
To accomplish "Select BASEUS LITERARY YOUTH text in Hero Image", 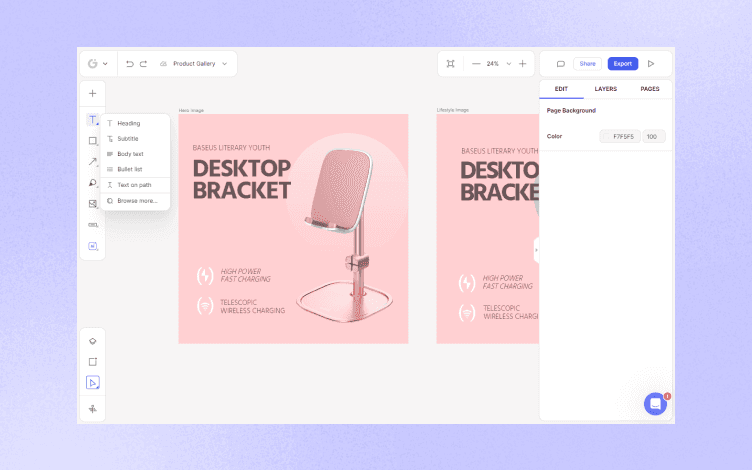I will coord(231,148).
